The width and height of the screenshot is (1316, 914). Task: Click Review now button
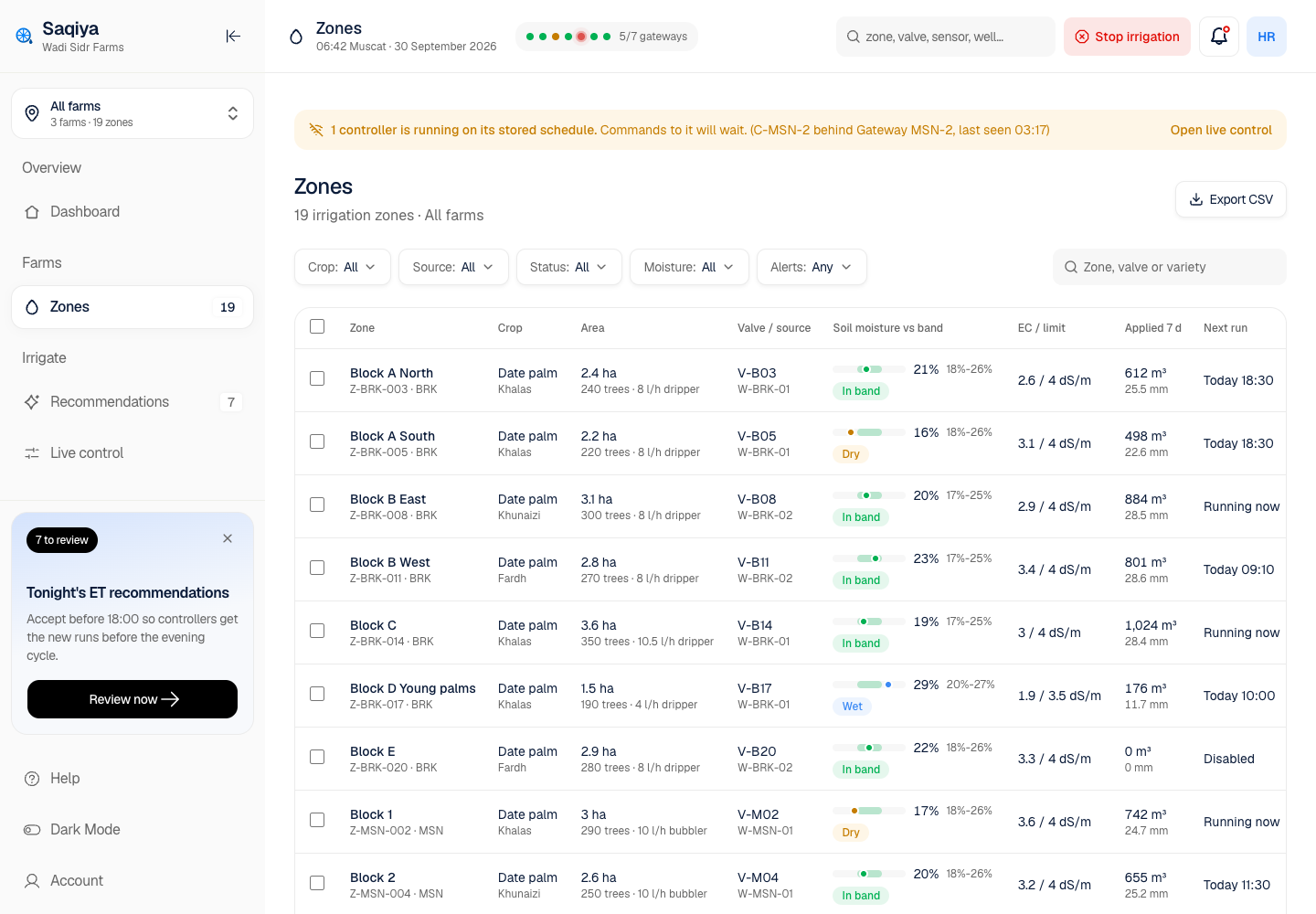(x=133, y=699)
